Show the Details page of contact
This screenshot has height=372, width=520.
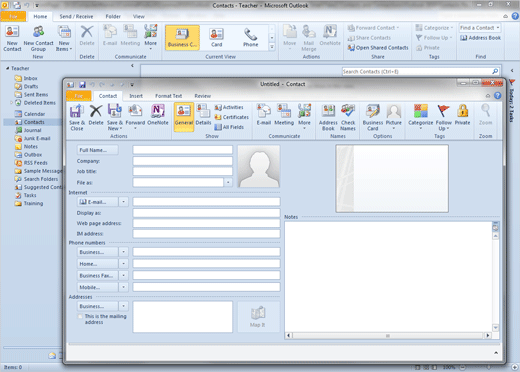(203, 115)
